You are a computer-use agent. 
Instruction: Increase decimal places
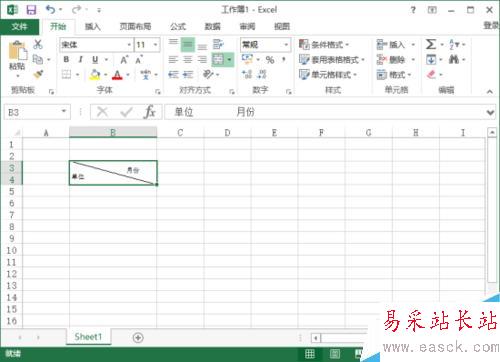coord(247,74)
